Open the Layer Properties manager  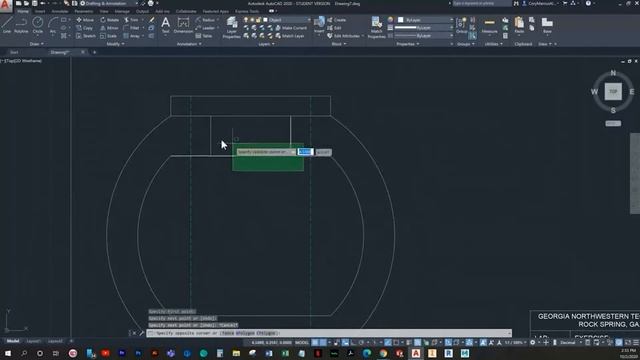point(231,28)
